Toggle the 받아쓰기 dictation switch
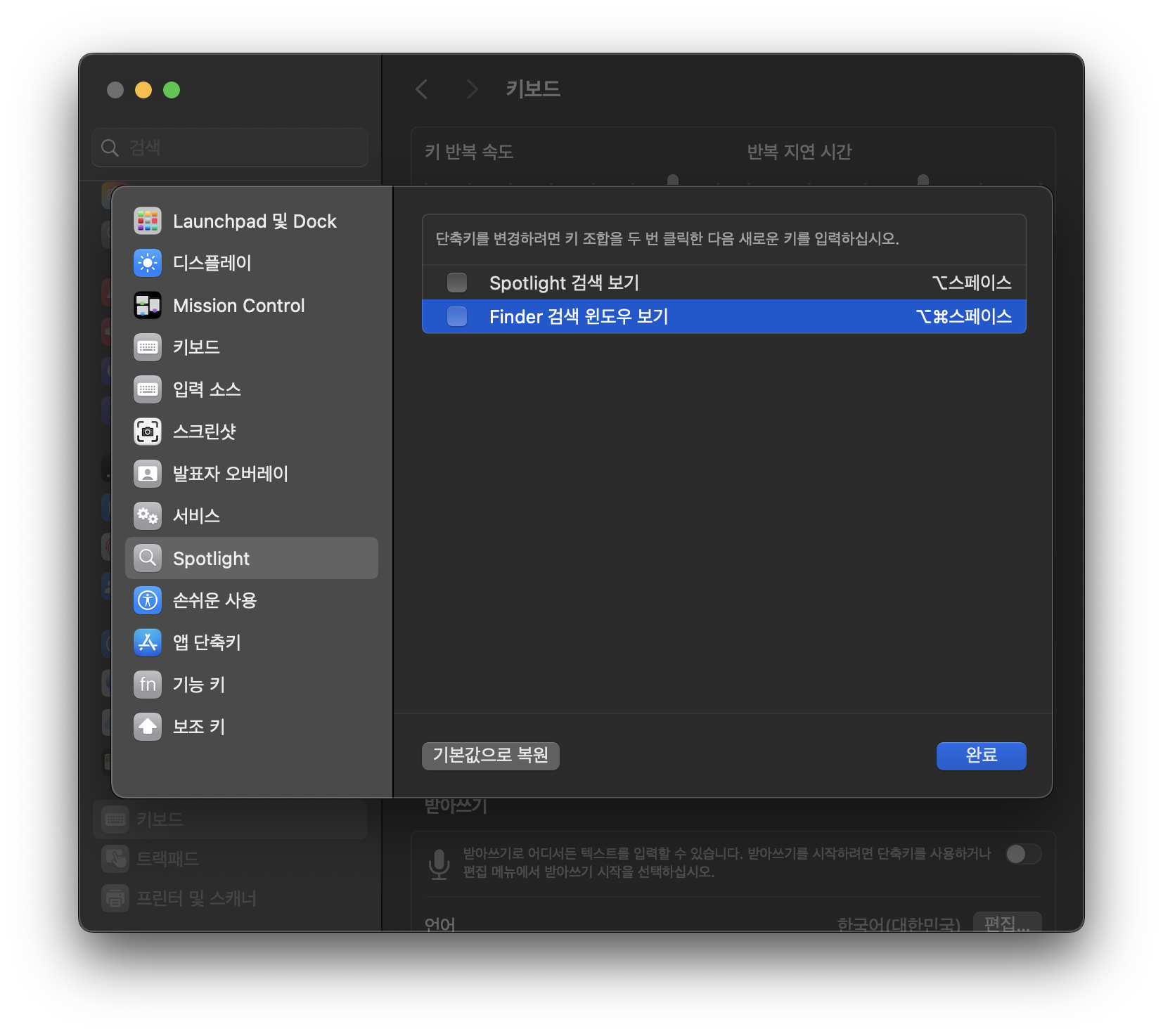 1023,854
